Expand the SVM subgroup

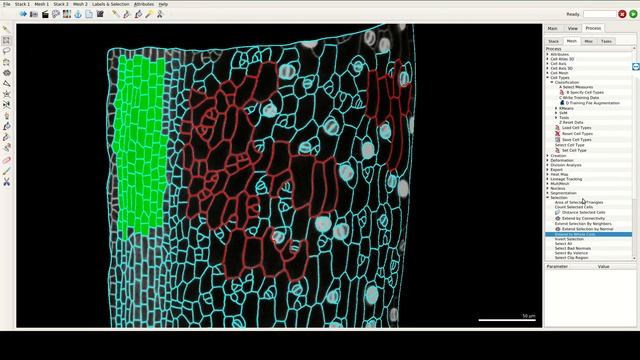click(x=556, y=113)
